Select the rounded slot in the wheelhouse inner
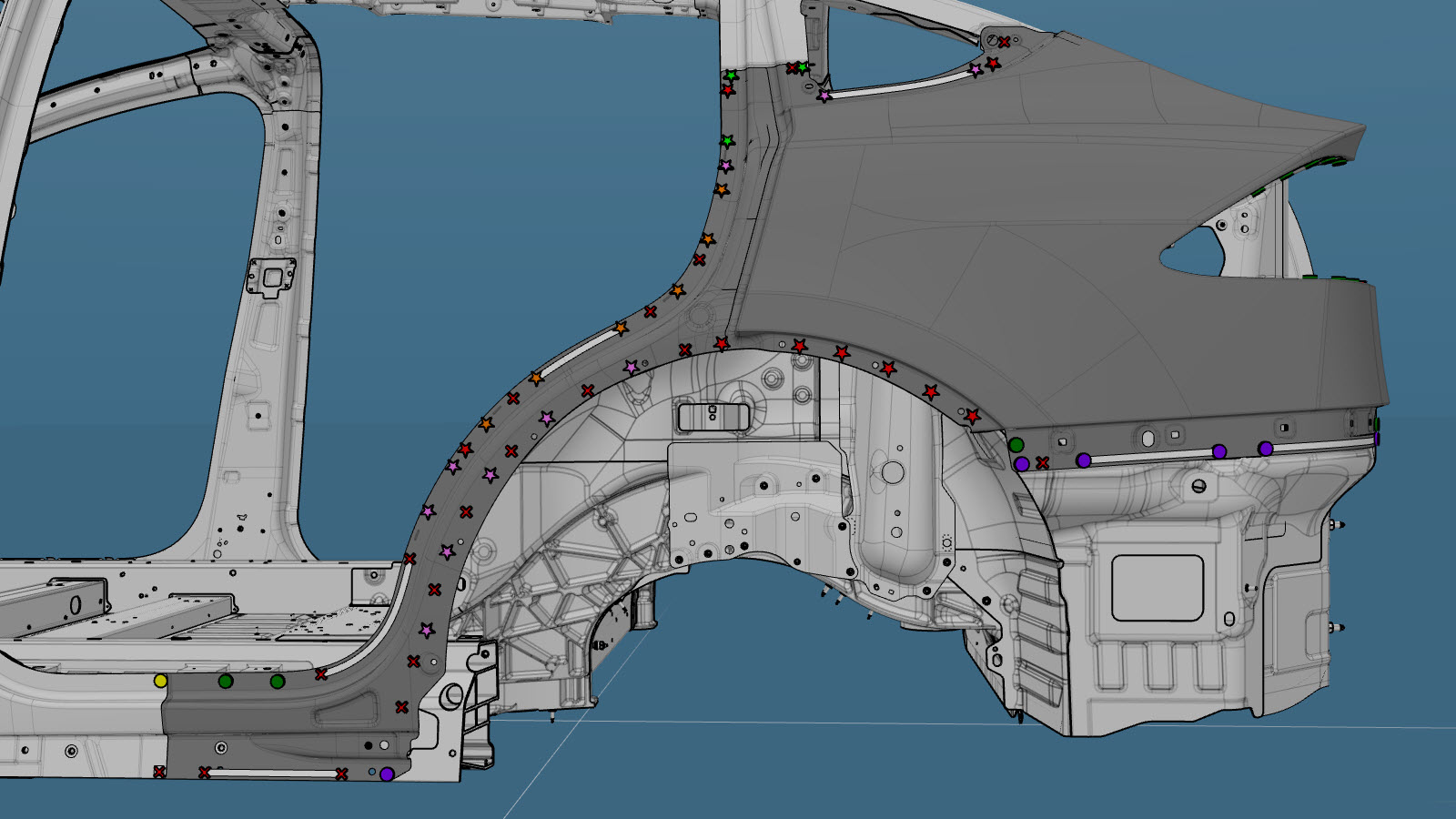This screenshot has height=819, width=1456. (713, 417)
